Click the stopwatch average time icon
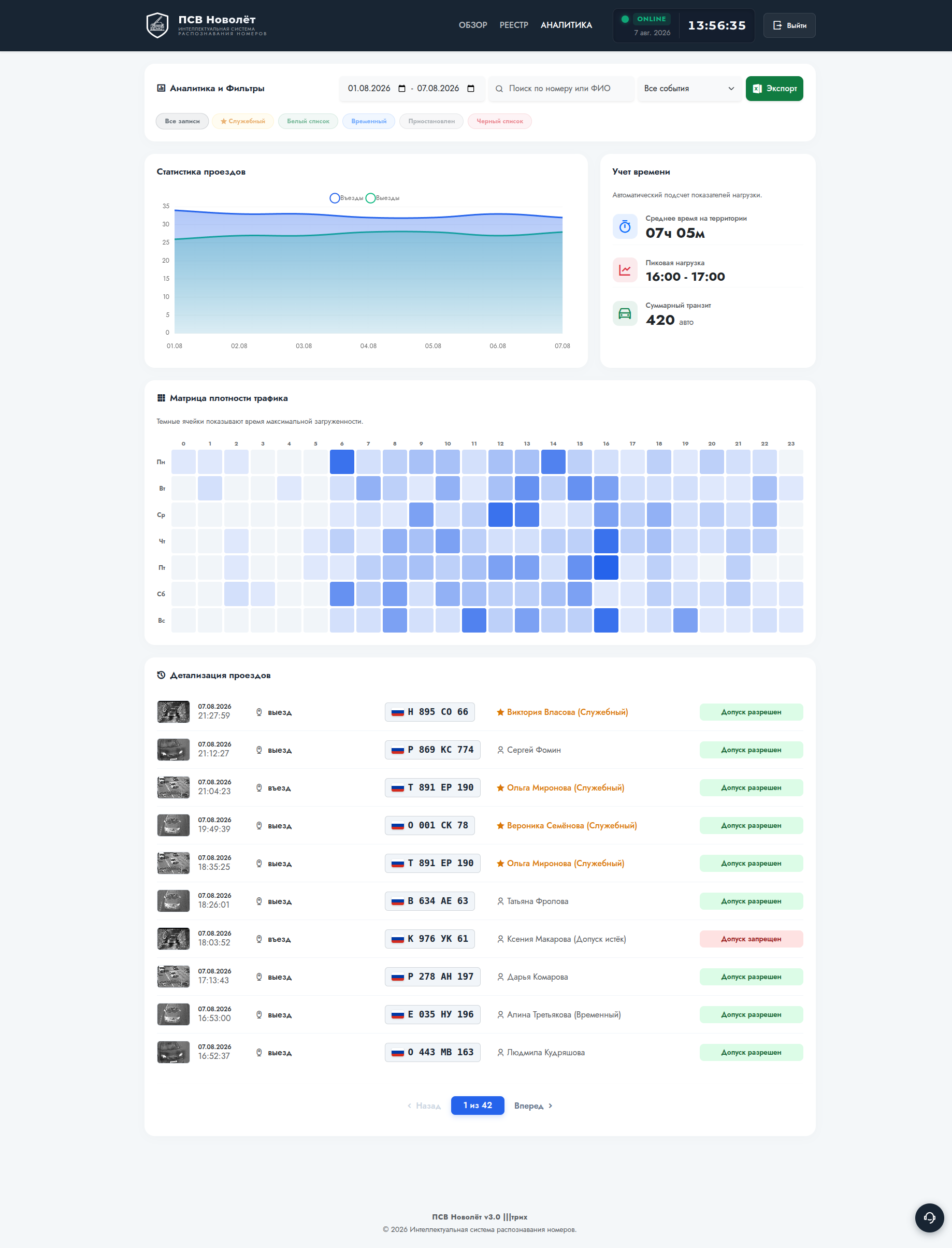The image size is (952, 1248). pyautogui.click(x=625, y=227)
